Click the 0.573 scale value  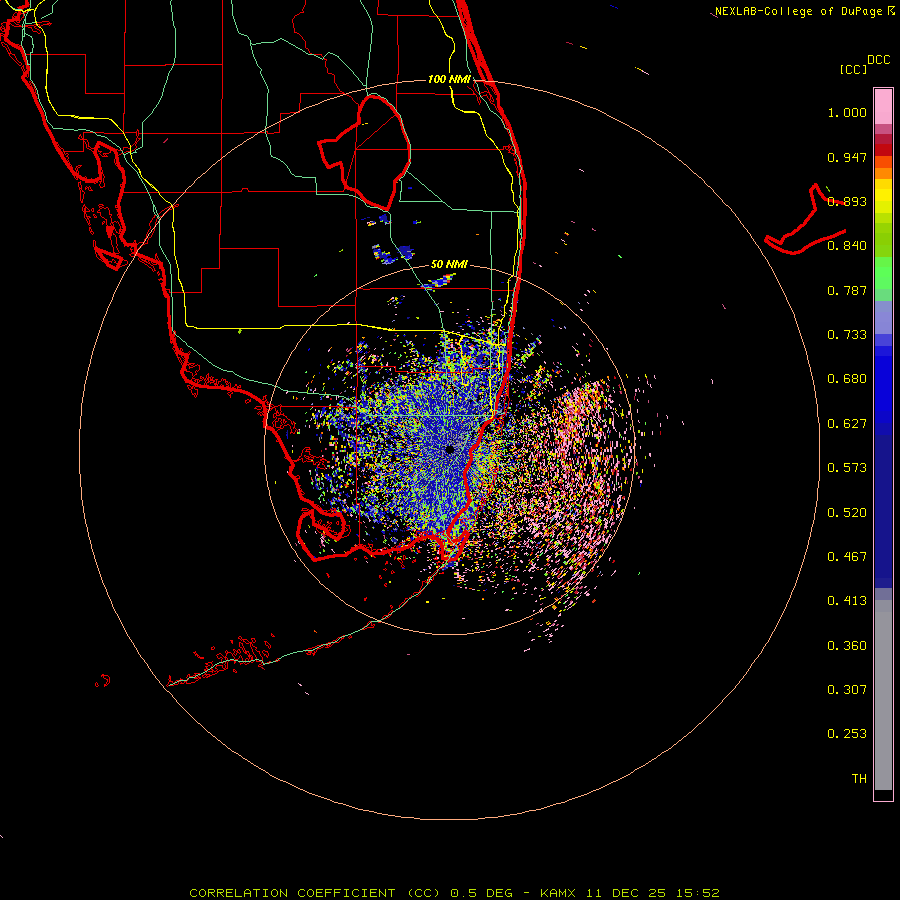847,468
